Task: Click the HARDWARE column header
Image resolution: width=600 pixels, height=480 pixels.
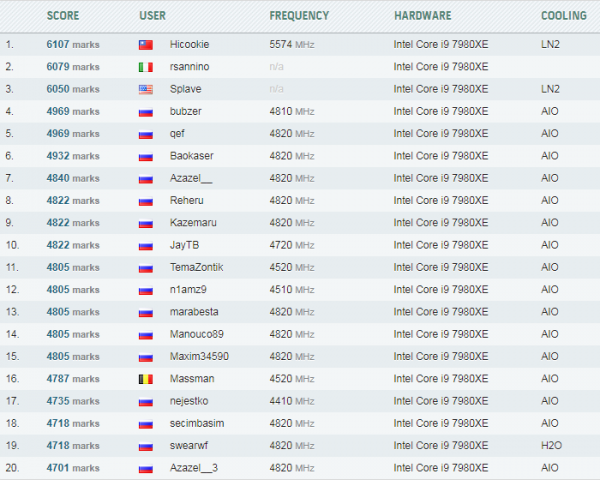Action: pyautogui.click(x=422, y=16)
